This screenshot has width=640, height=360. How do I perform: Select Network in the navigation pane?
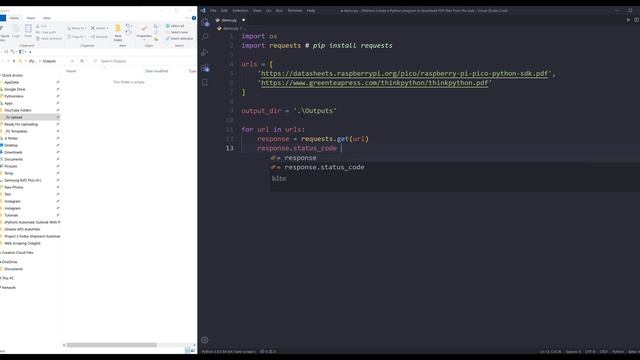[x=9, y=288]
